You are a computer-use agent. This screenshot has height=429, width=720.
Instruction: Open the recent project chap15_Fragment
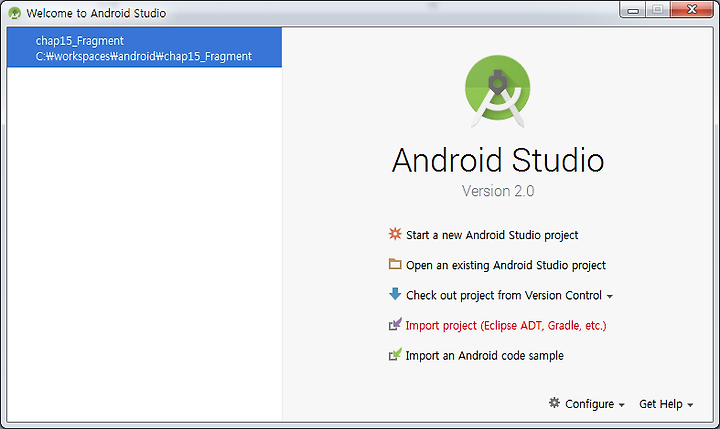coord(144,47)
